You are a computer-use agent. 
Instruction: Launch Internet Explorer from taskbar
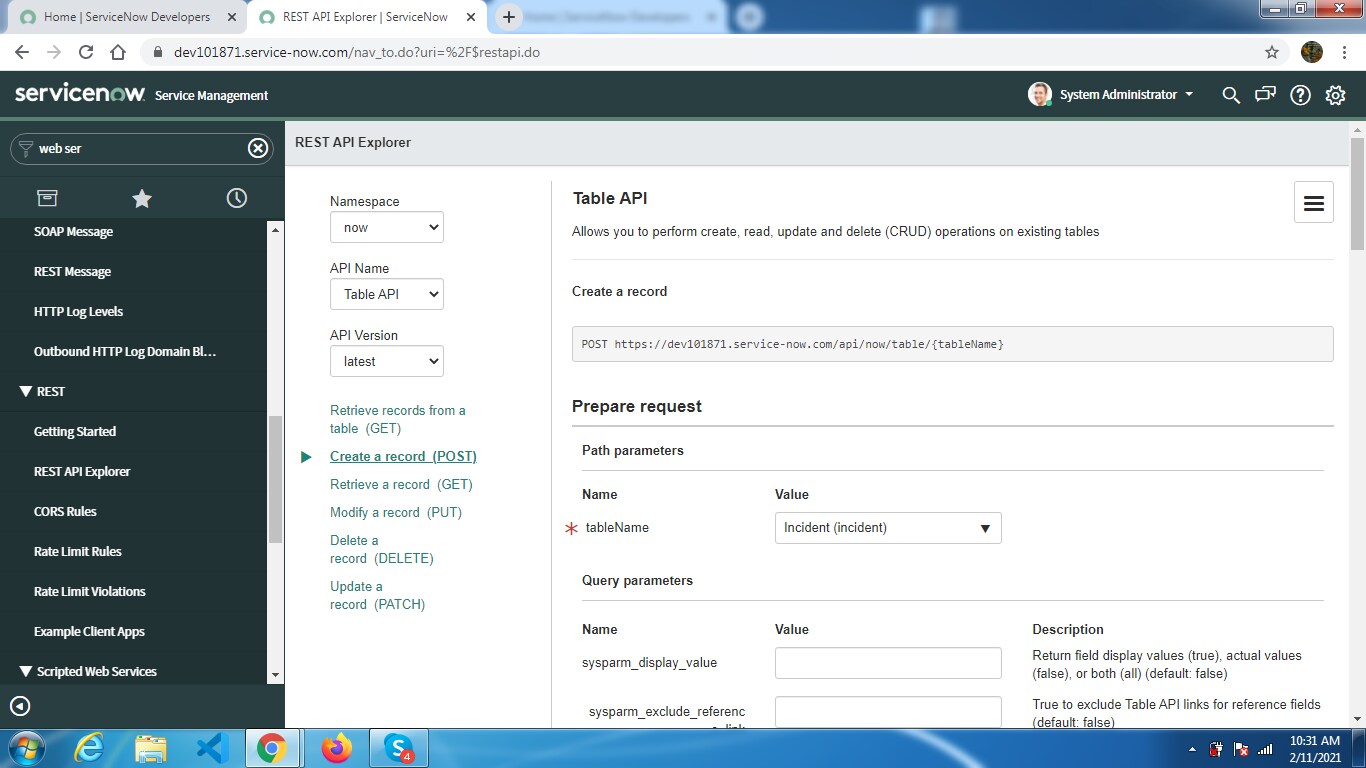[x=89, y=748]
